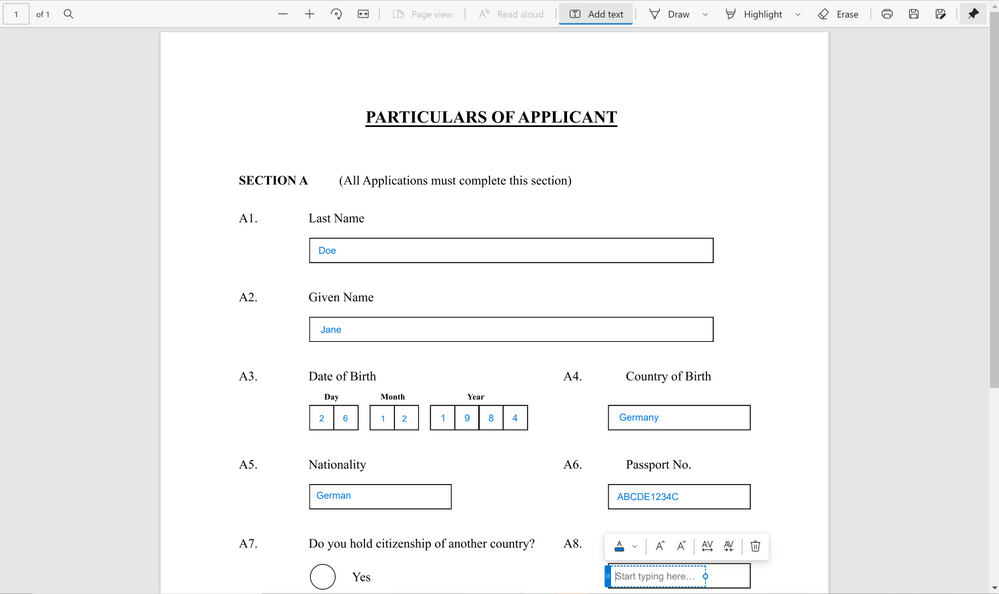Viewport: 999px width, 594px height.
Task: Click the zoom out minus icon
Action: pyautogui.click(x=283, y=14)
